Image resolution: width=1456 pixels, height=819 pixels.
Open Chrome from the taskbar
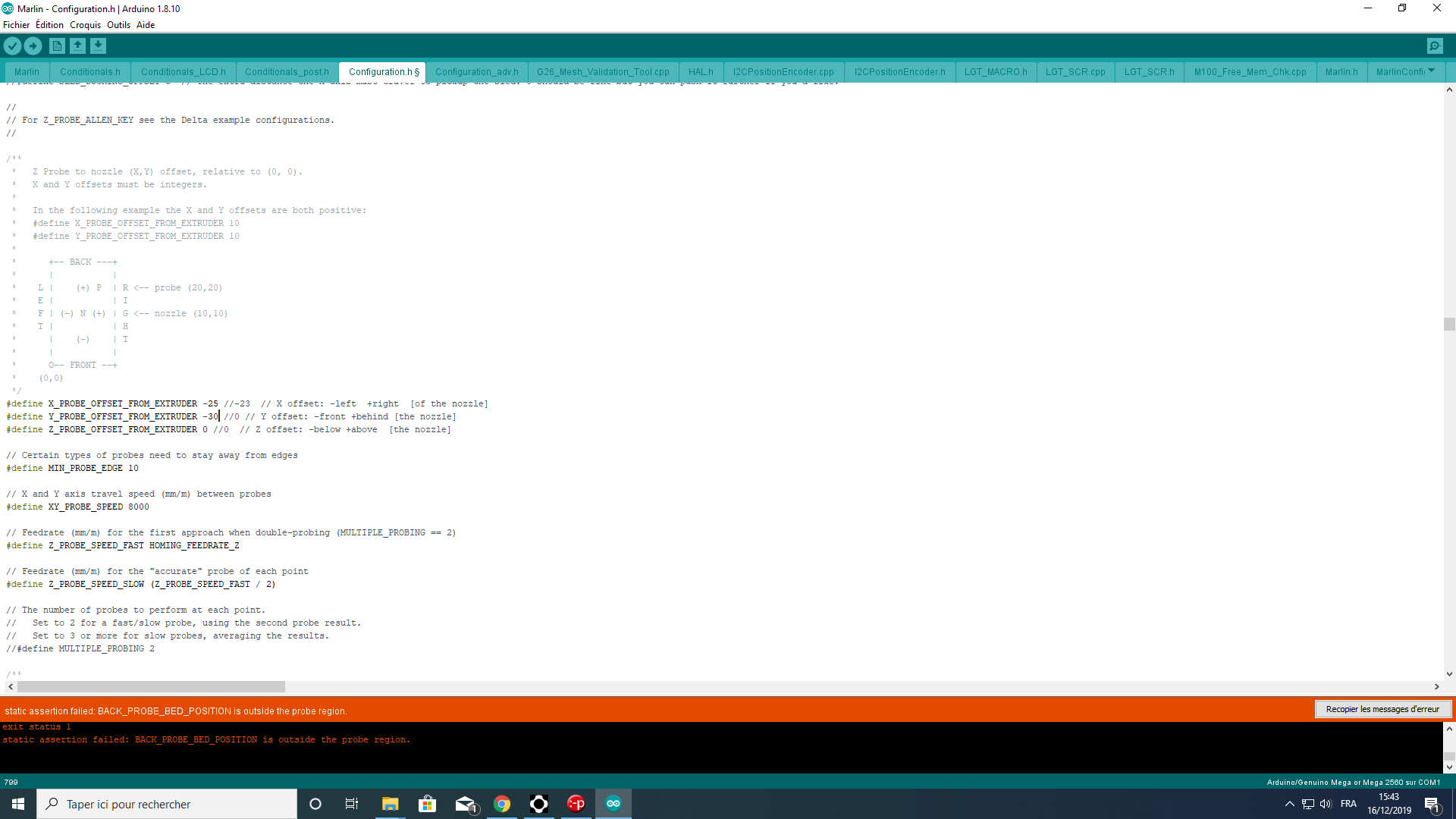[x=502, y=804]
